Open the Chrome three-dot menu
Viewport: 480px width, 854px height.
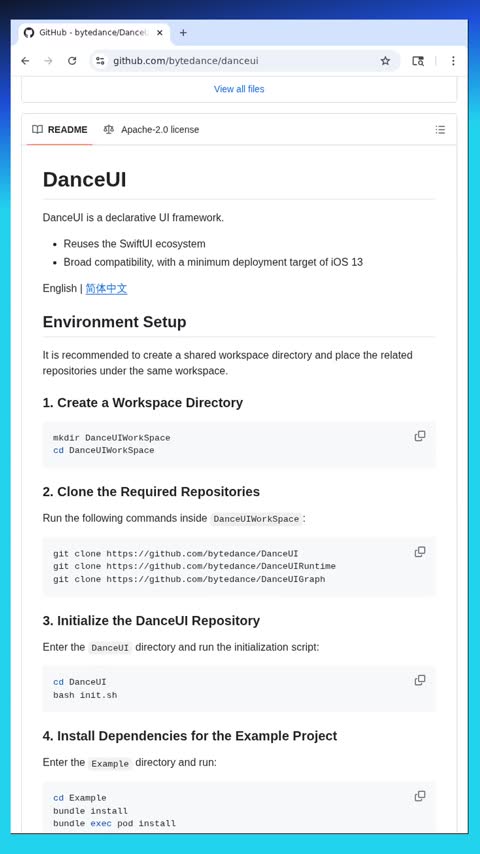pyautogui.click(x=453, y=61)
